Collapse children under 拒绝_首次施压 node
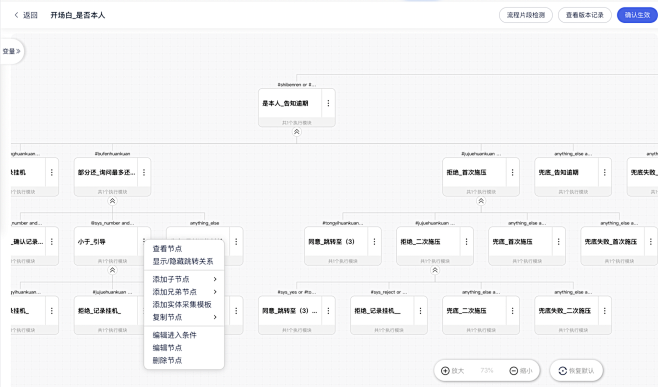Viewport: 658px width, 387px height. pos(481,201)
